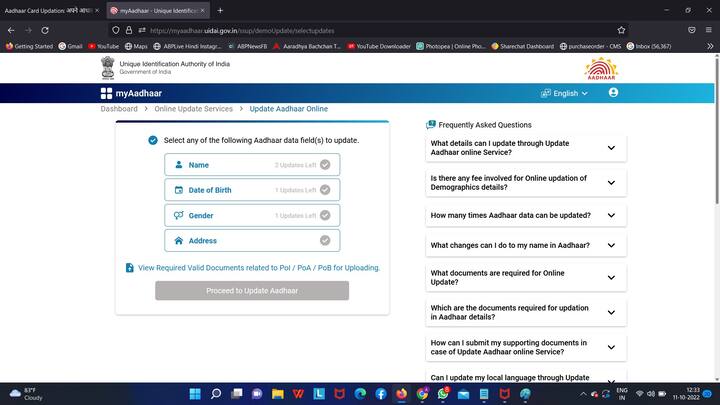Viewport: 720px width, 405px height.
Task: Click the myAadhaar grid logo icon
Action: 107,93
